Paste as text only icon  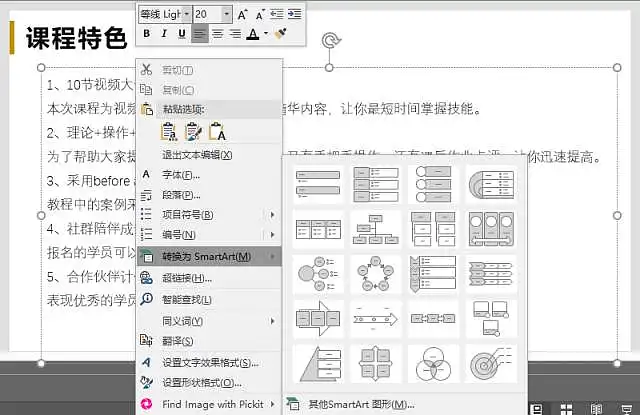pos(218,132)
